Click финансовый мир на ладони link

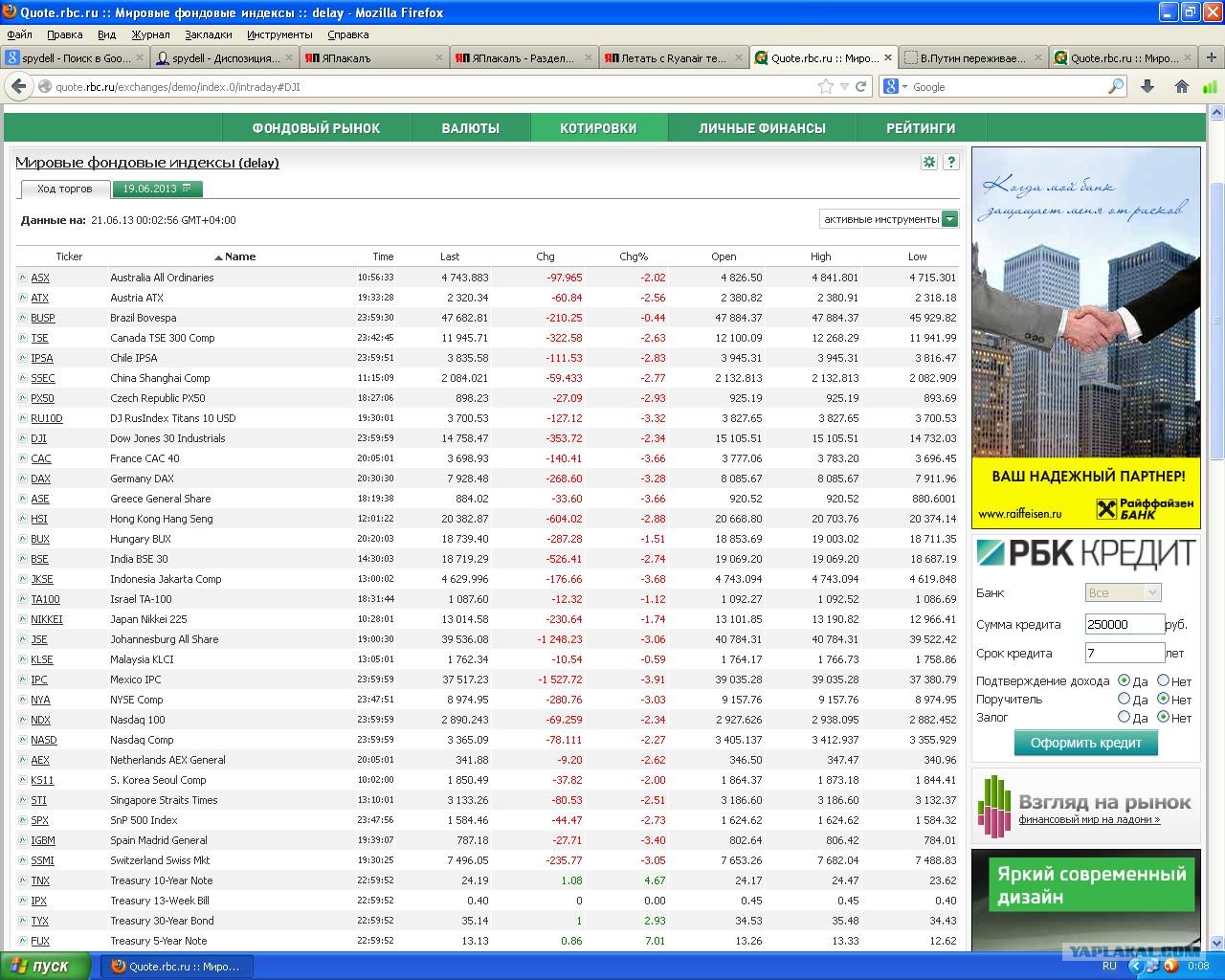[x=1089, y=819]
